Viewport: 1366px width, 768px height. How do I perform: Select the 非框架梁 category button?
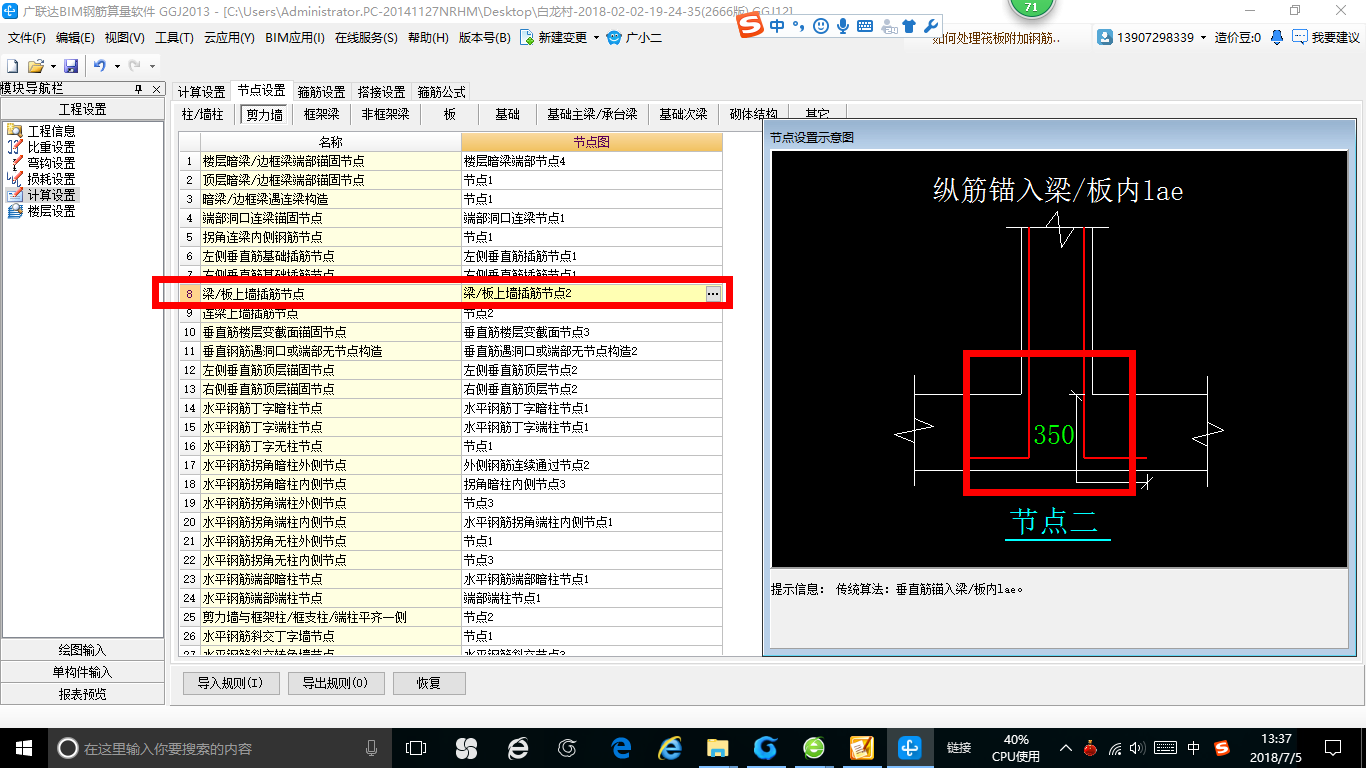386,114
